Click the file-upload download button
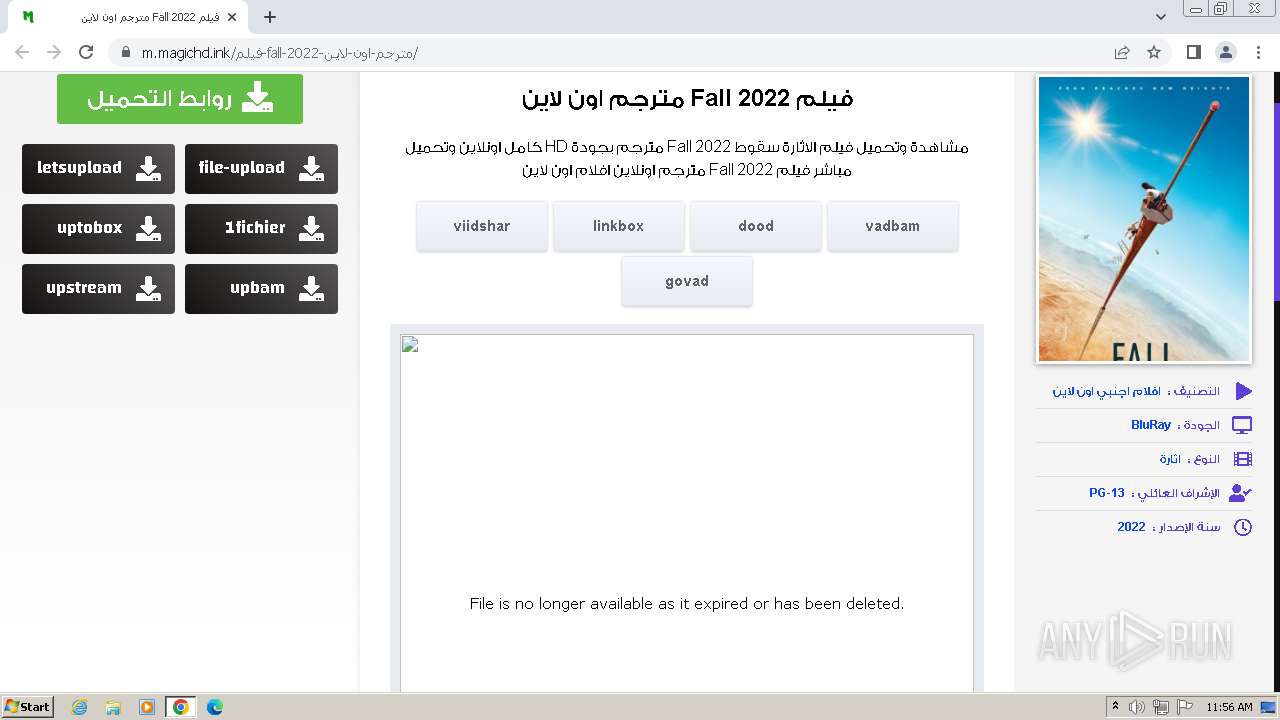This screenshot has height=720, width=1280. (261, 168)
